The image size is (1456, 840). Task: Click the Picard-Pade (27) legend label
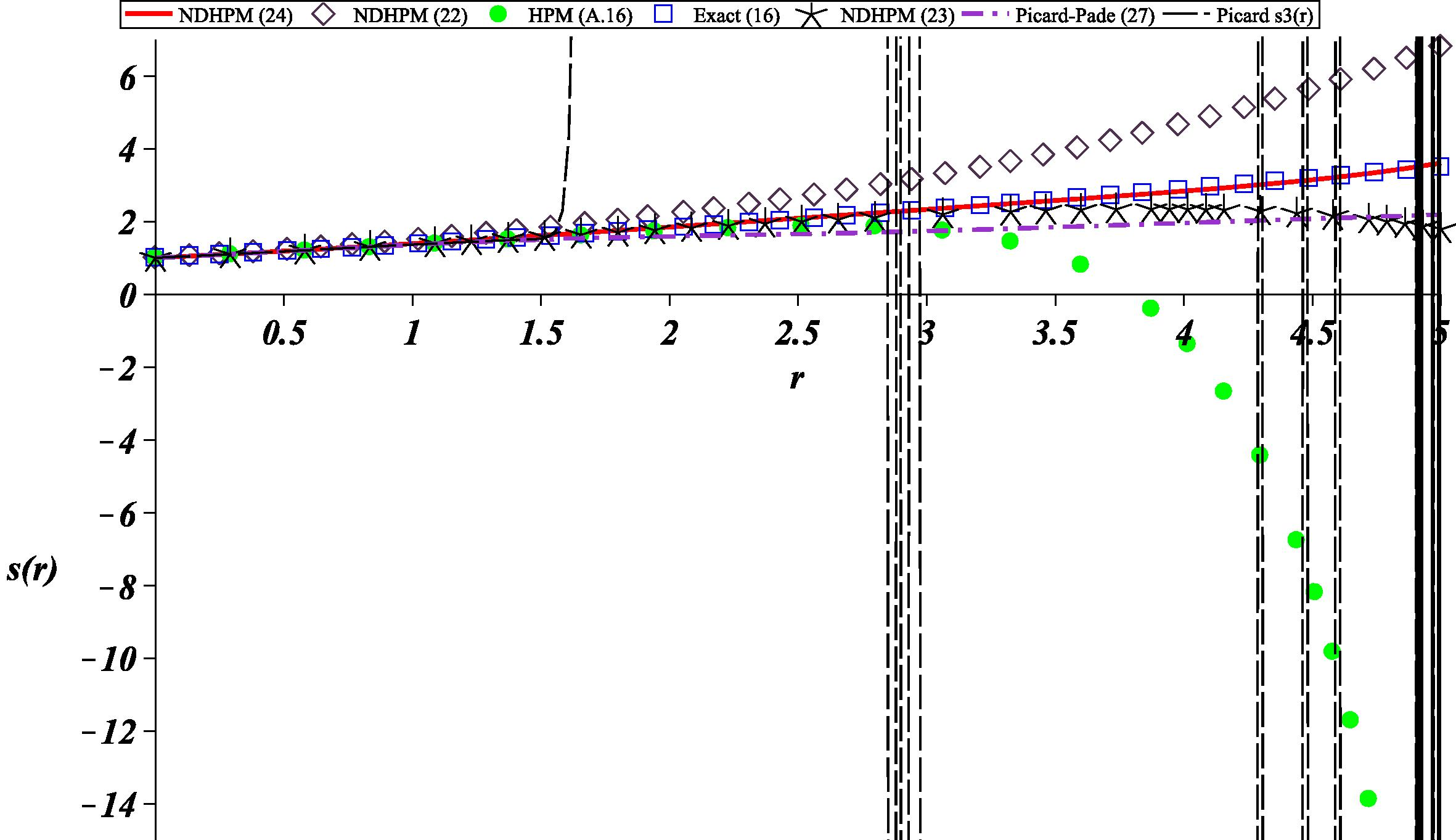(x=1085, y=15)
